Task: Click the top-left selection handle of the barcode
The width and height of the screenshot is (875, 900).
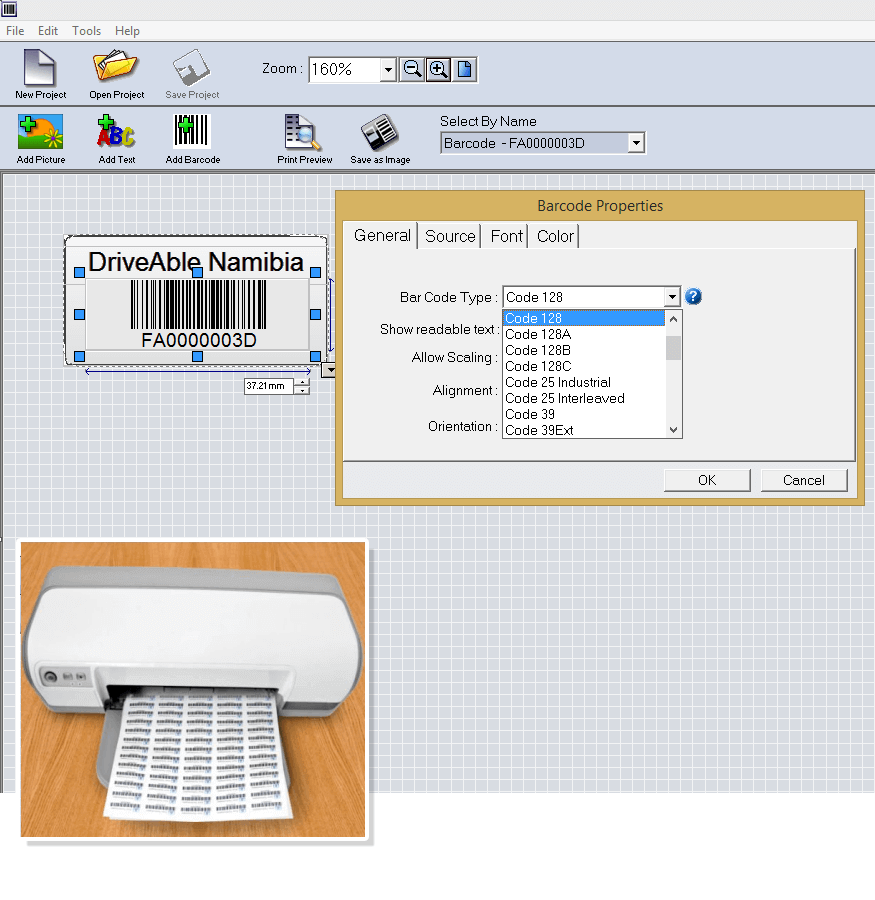Action: tap(80, 272)
